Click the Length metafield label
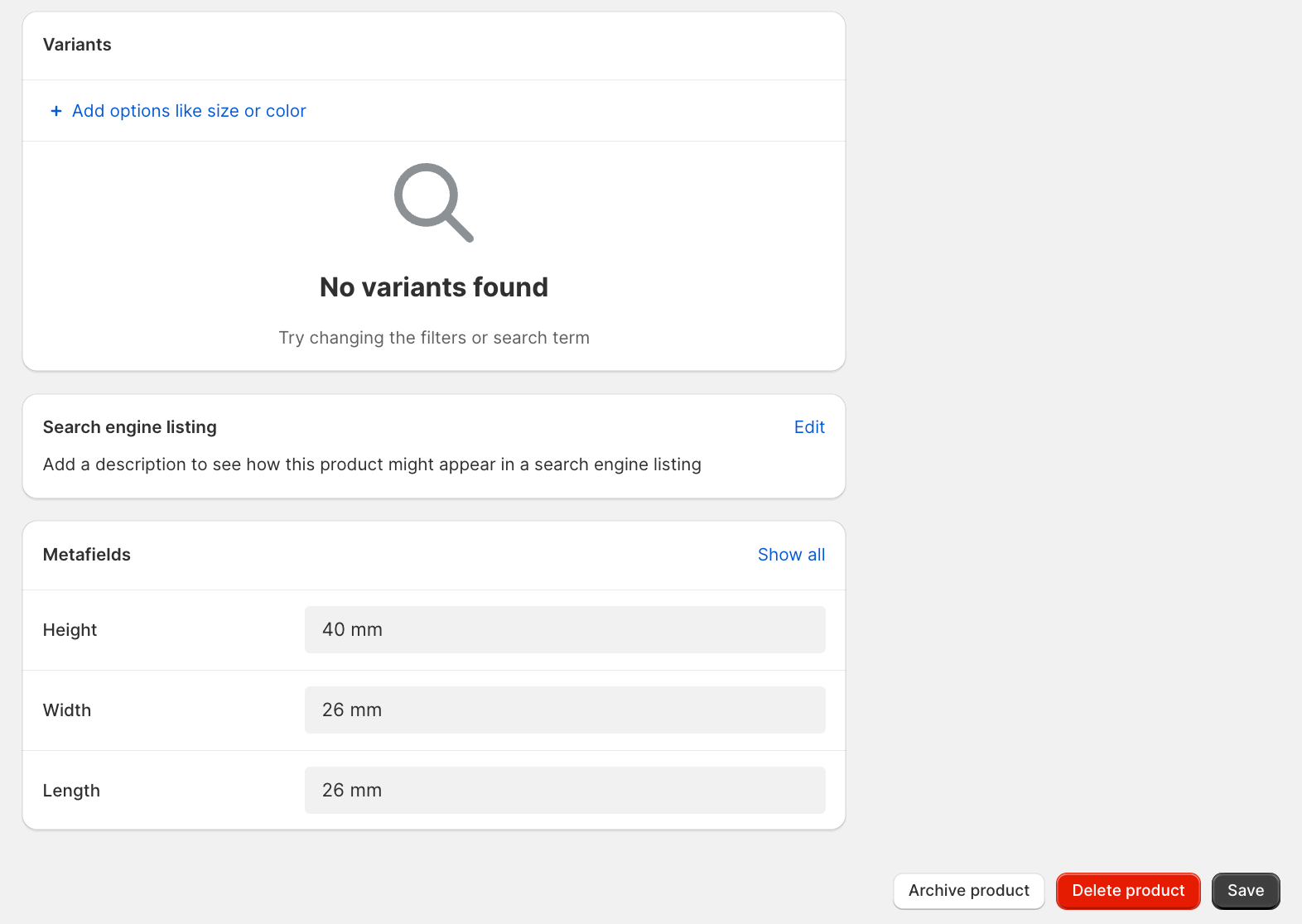1302x924 pixels. point(71,791)
